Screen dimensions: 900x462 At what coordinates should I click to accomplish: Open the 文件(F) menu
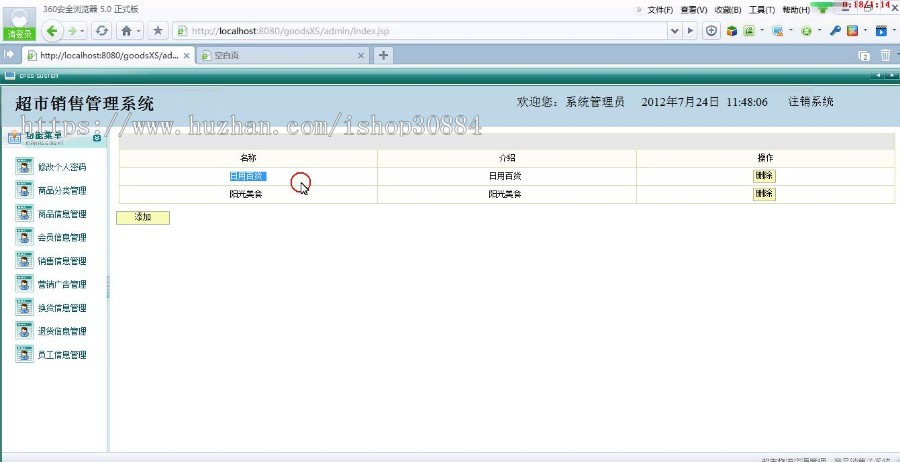660,10
